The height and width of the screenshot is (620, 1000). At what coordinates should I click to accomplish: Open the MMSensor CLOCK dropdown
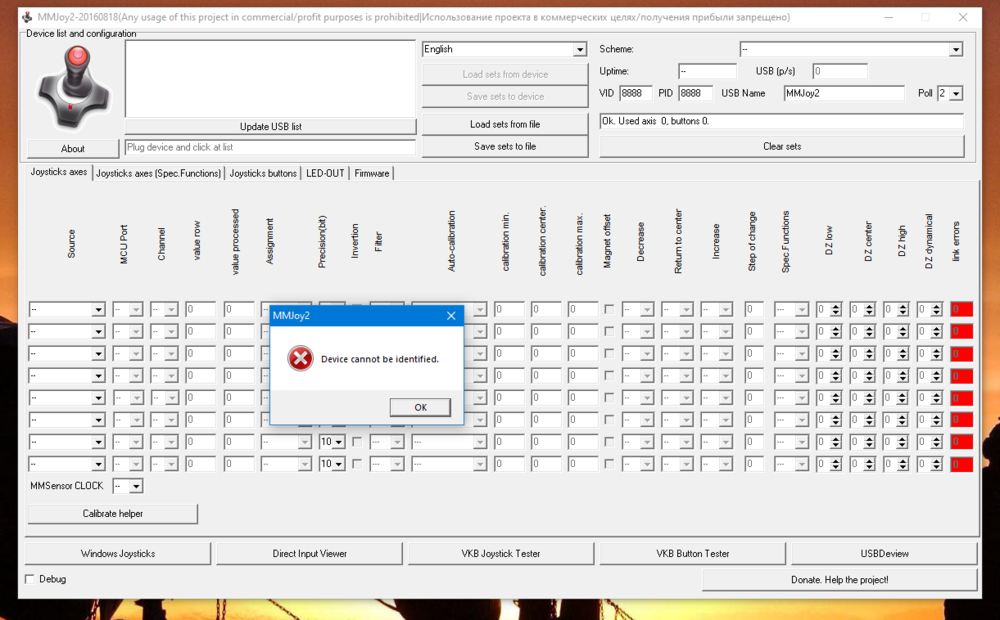(136, 486)
